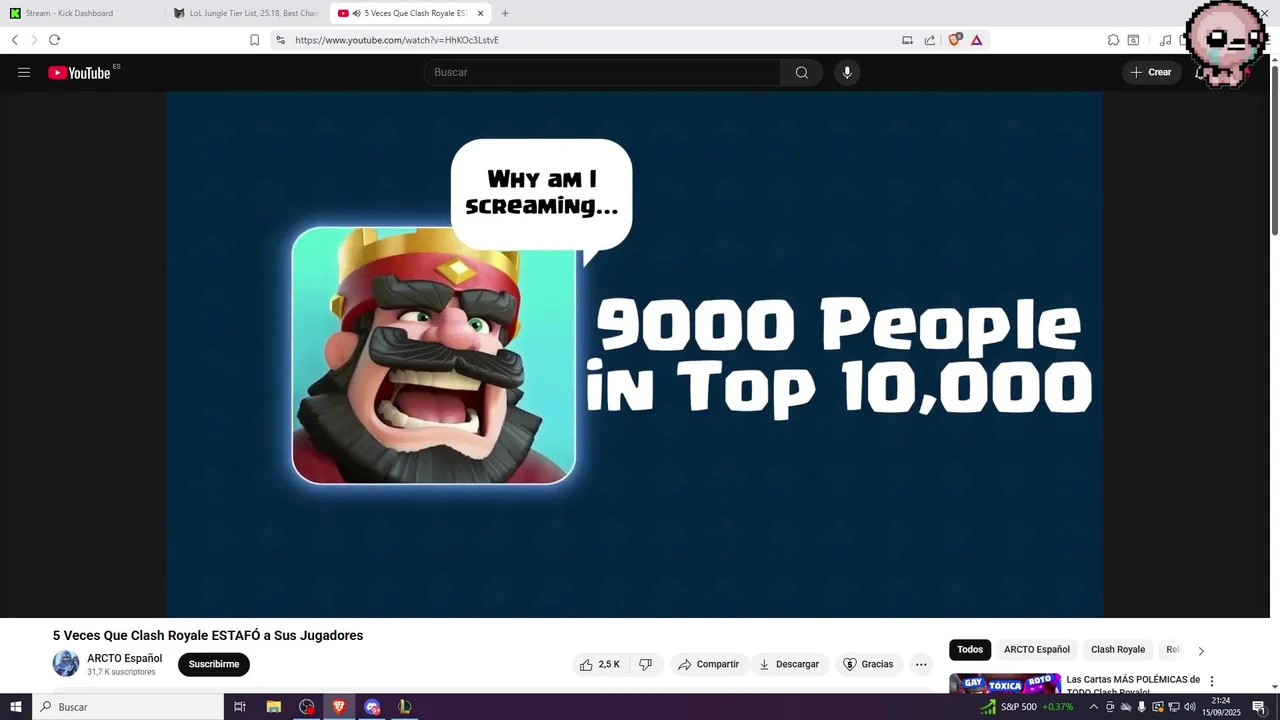Image resolution: width=1280 pixels, height=720 pixels.
Task: Dislike the video with thumbs-down
Action: [646, 664]
